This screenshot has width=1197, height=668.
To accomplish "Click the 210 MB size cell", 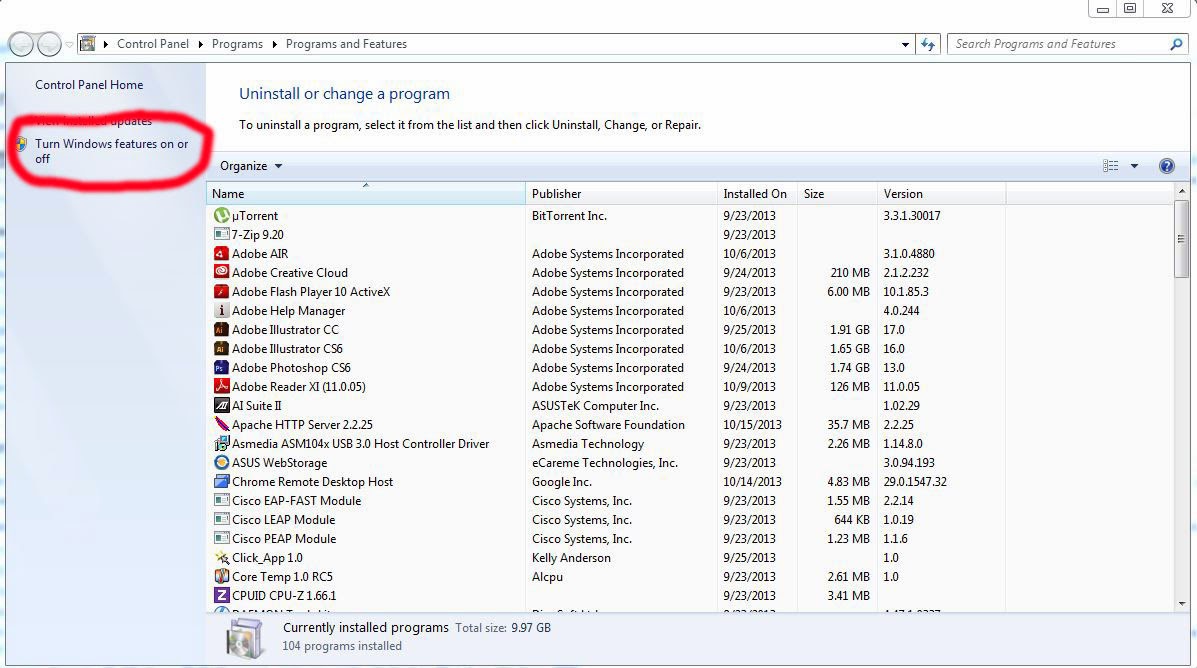I will tap(850, 273).
